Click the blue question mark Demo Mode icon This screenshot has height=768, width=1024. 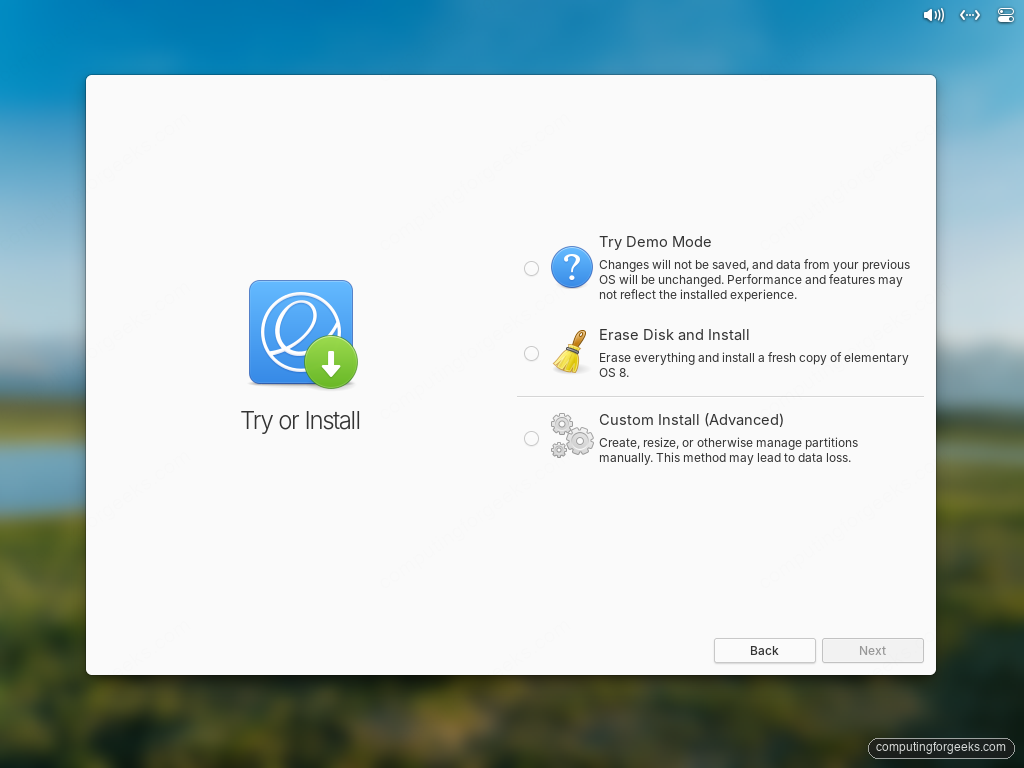[x=571, y=267]
